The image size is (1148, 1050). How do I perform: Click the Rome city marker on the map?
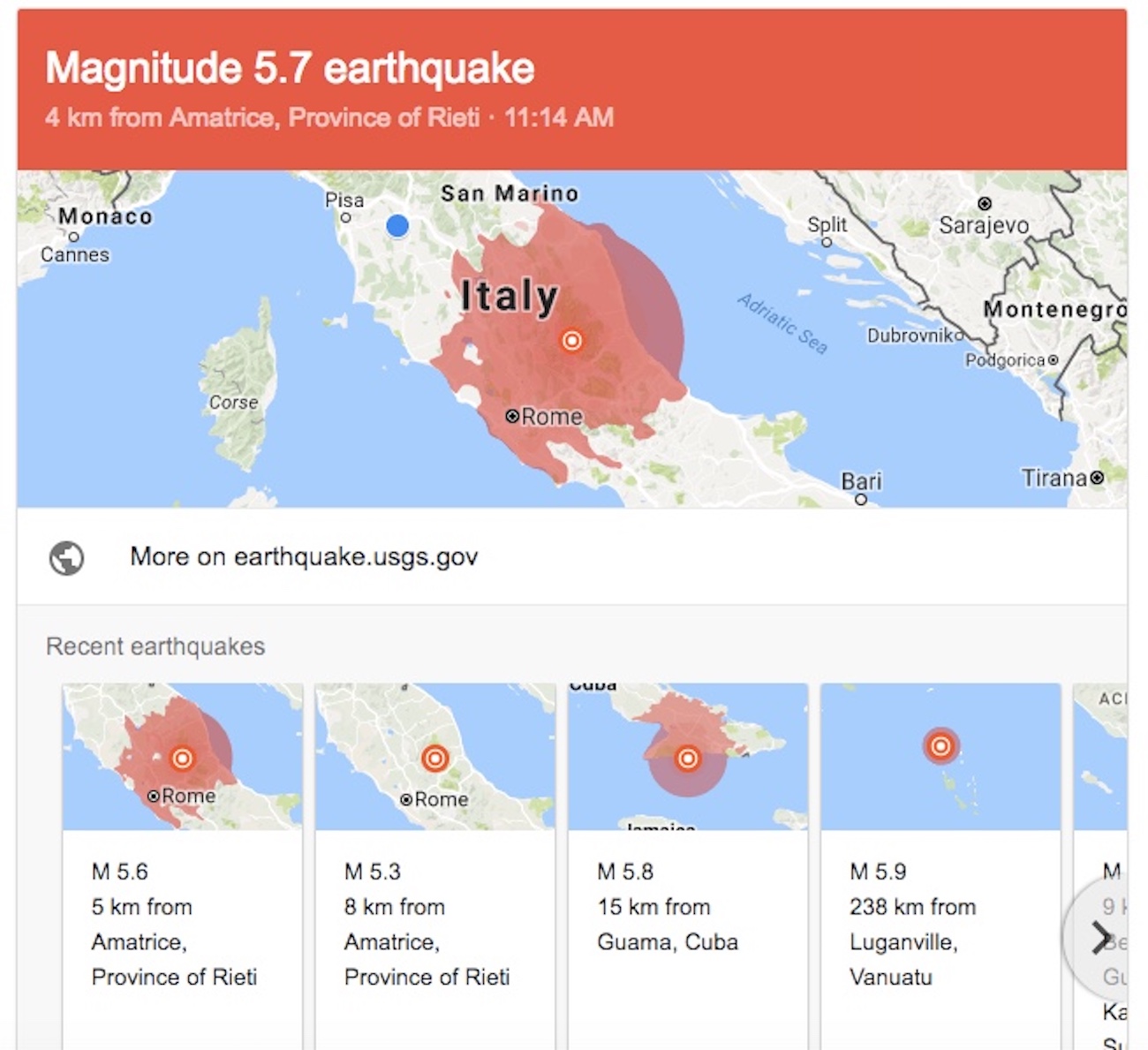510,416
